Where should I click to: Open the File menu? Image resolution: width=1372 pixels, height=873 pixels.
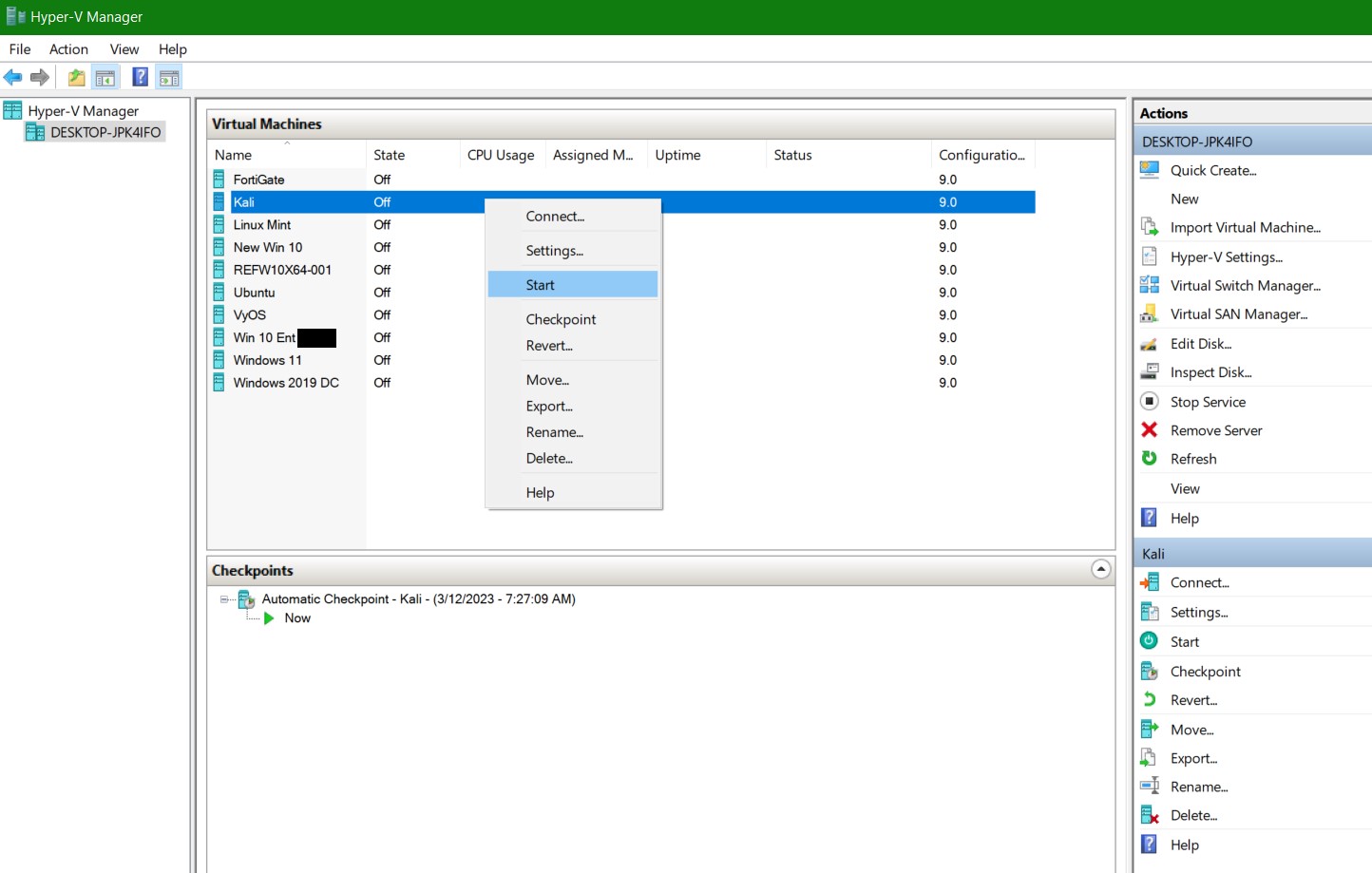coord(20,49)
